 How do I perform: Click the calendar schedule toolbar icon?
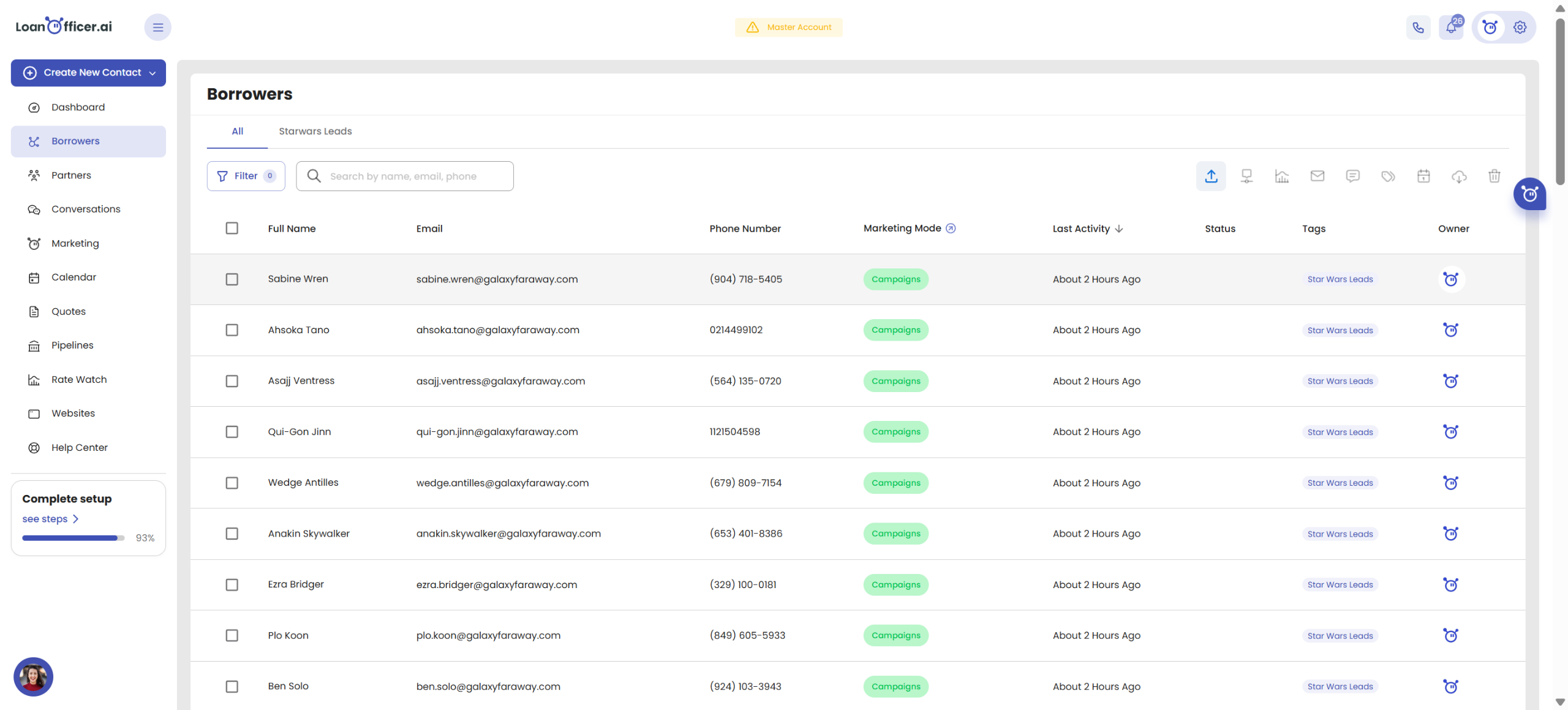point(1423,176)
